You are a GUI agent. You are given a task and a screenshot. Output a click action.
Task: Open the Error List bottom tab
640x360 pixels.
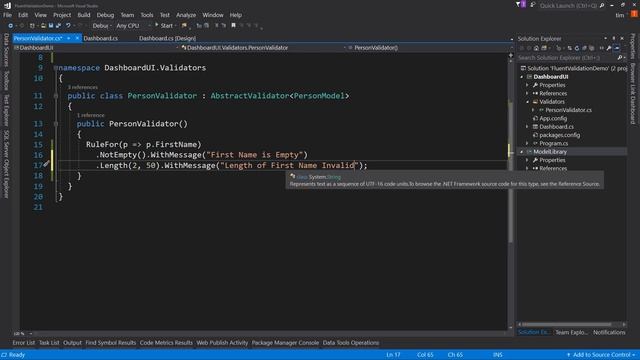point(24,343)
